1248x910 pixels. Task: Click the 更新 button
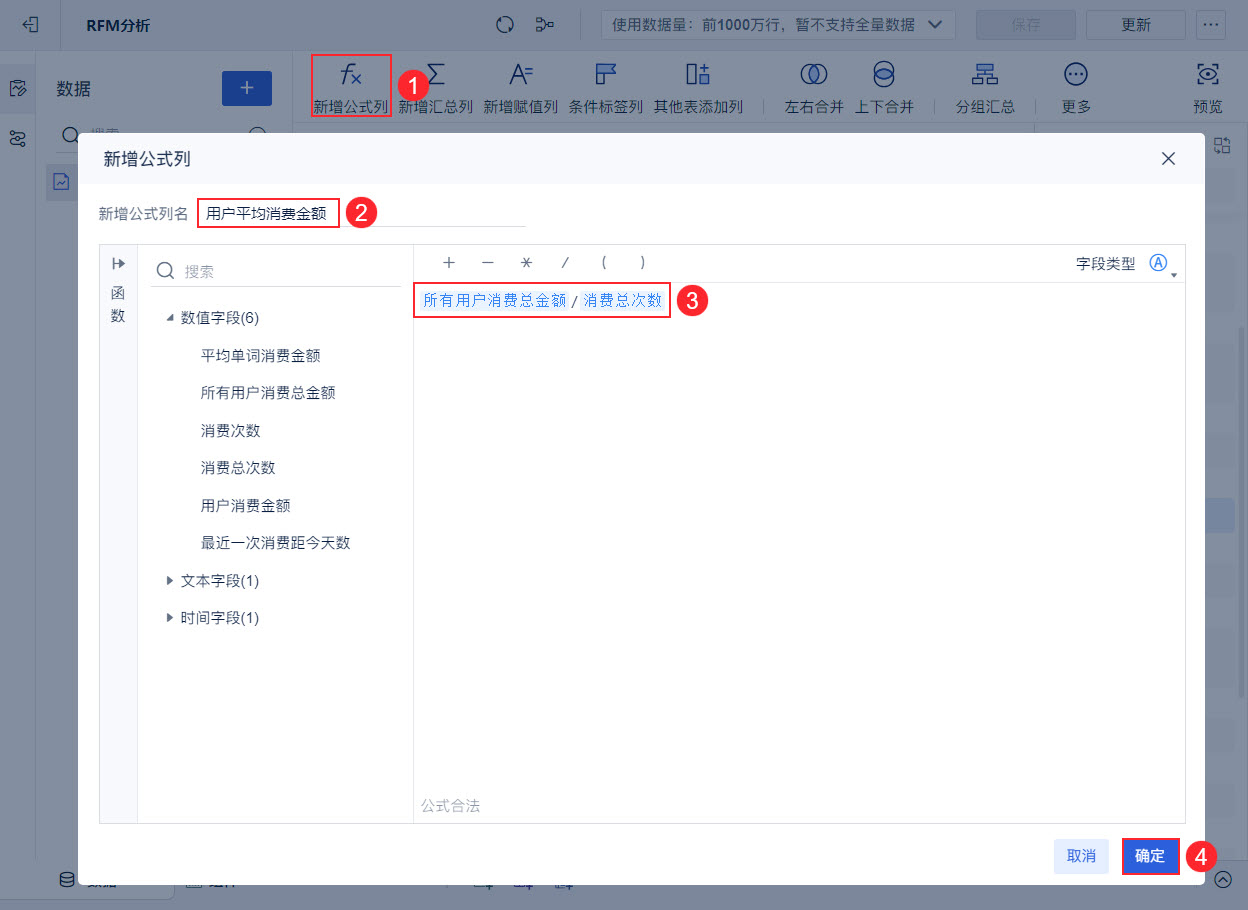[x=1136, y=25]
